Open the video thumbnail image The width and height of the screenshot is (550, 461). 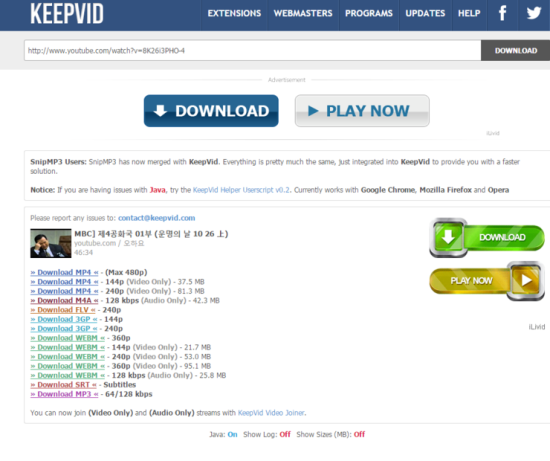(51, 243)
